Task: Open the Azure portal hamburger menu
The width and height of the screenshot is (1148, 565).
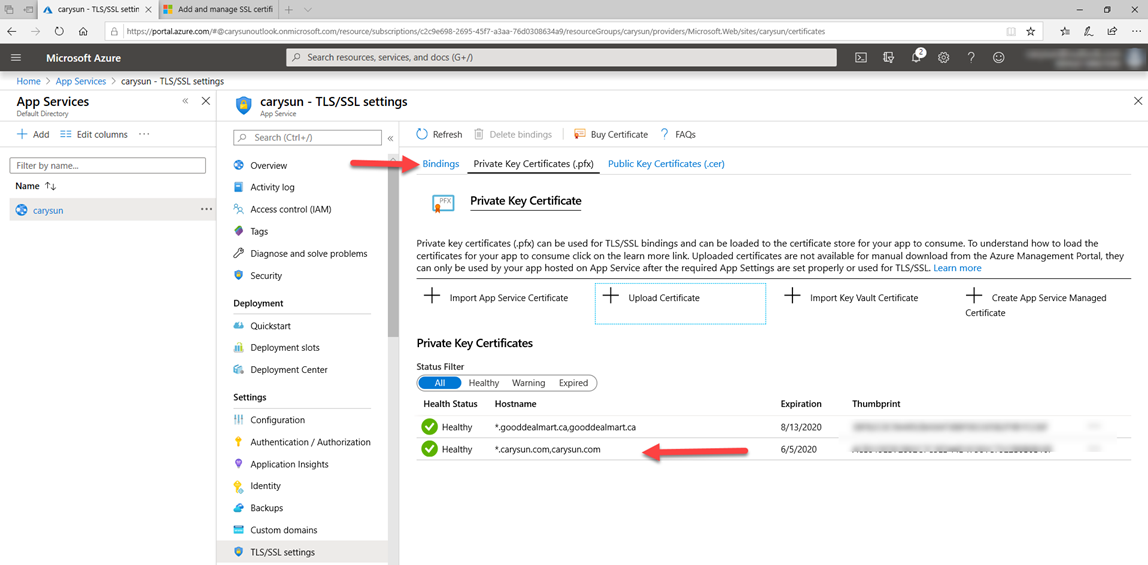Action: pyautogui.click(x=16, y=58)
